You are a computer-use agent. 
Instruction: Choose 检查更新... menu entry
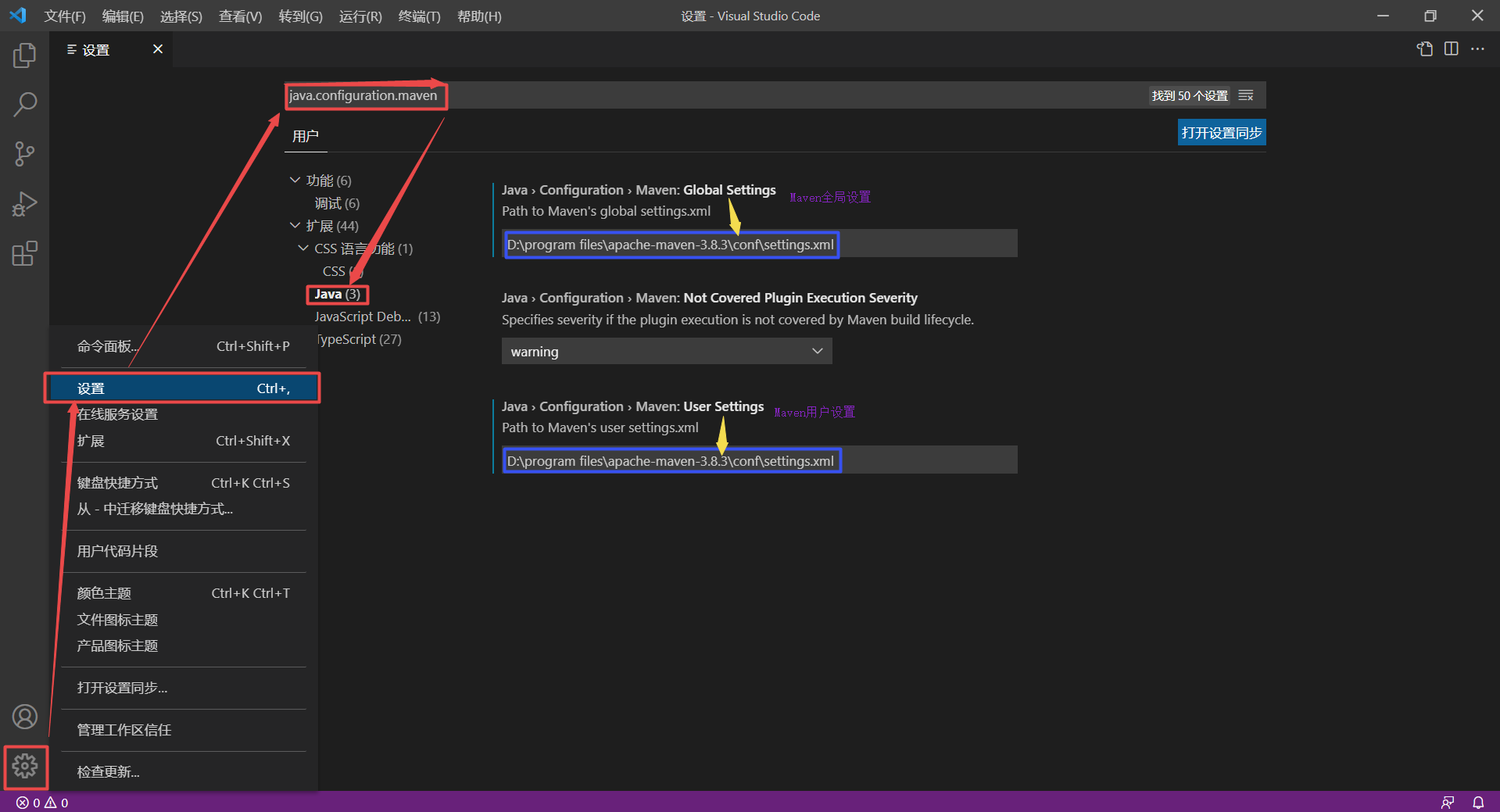tap(184, 772)
